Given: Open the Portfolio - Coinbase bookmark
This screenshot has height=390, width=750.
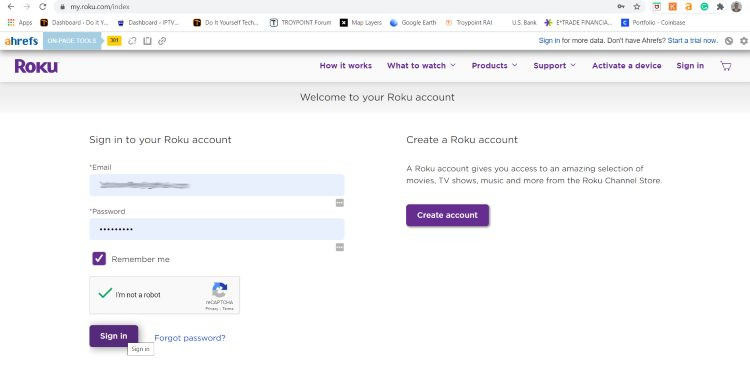Looking at the screenshot, I should (653, 22).
